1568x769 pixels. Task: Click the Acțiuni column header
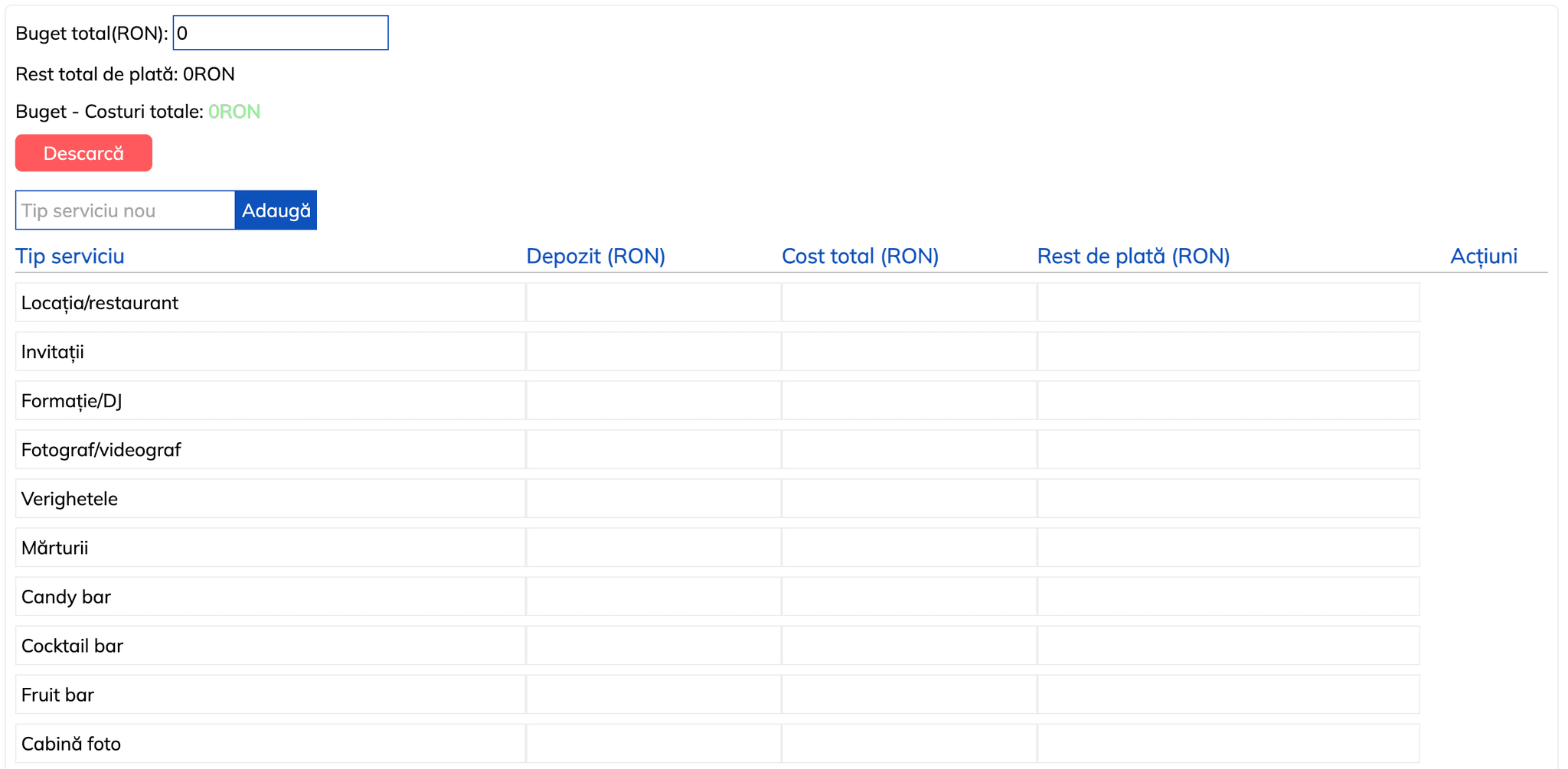click(1483, 256)
